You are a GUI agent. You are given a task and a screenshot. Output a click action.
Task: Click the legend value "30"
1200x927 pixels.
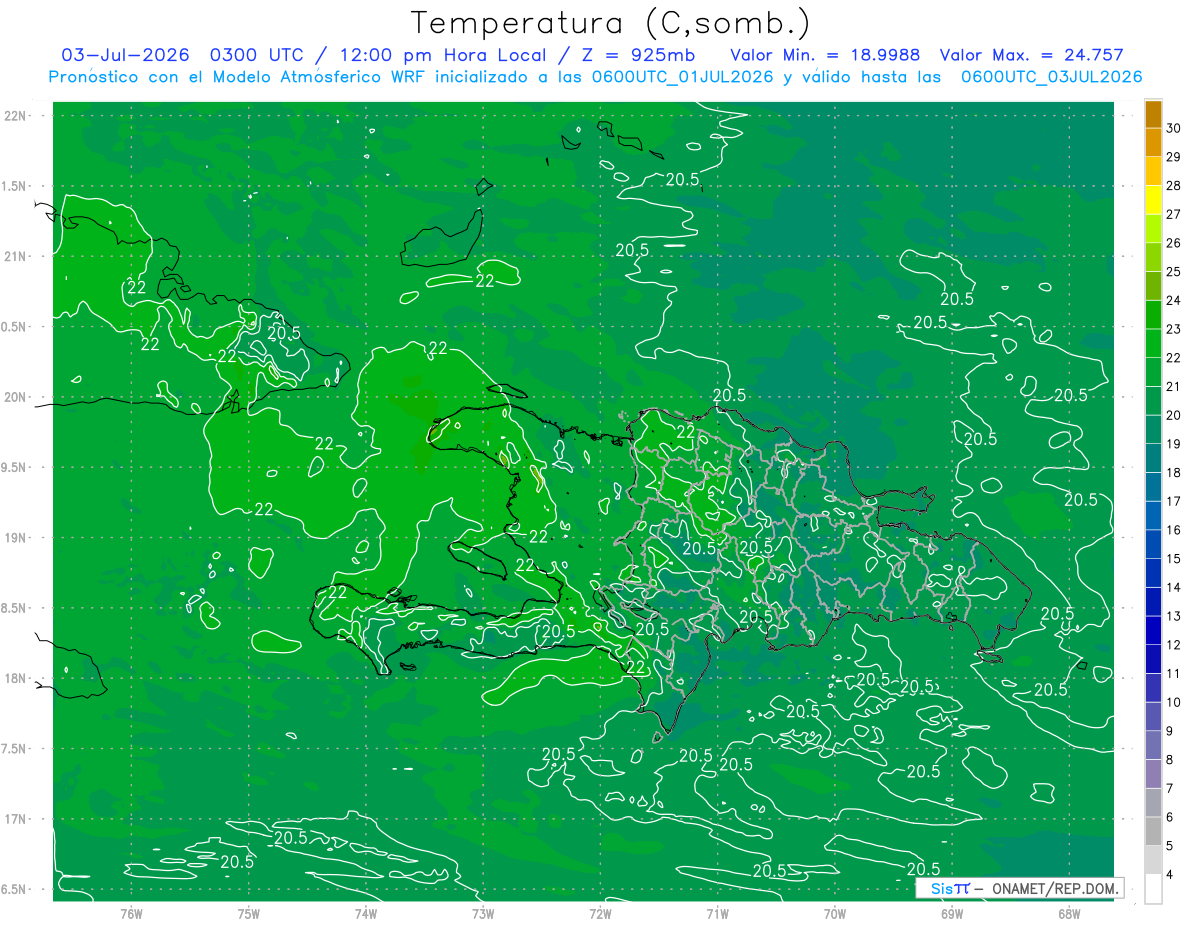point(1174,129)
